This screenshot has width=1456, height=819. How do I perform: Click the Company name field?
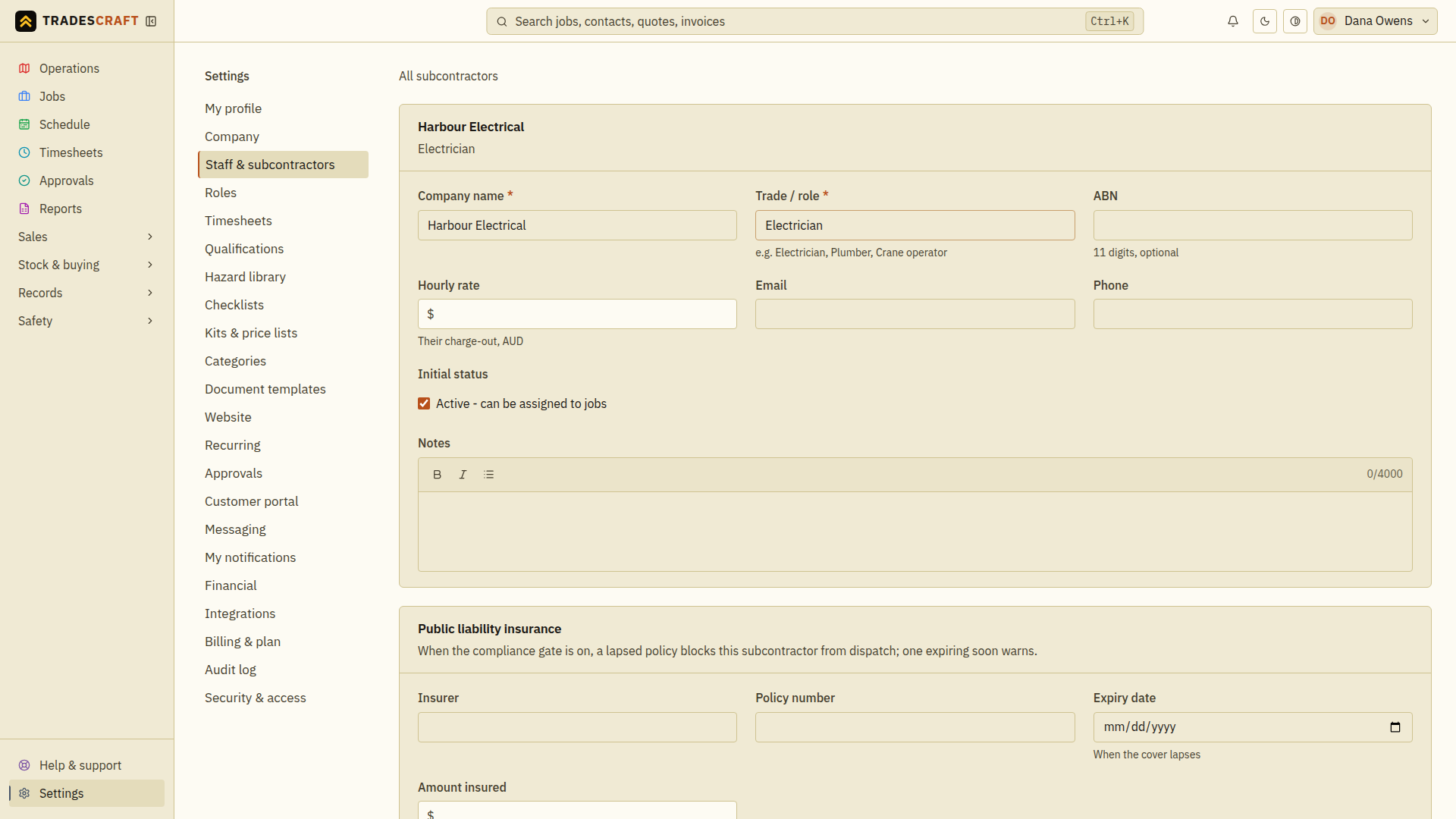(x=577, y=225)
